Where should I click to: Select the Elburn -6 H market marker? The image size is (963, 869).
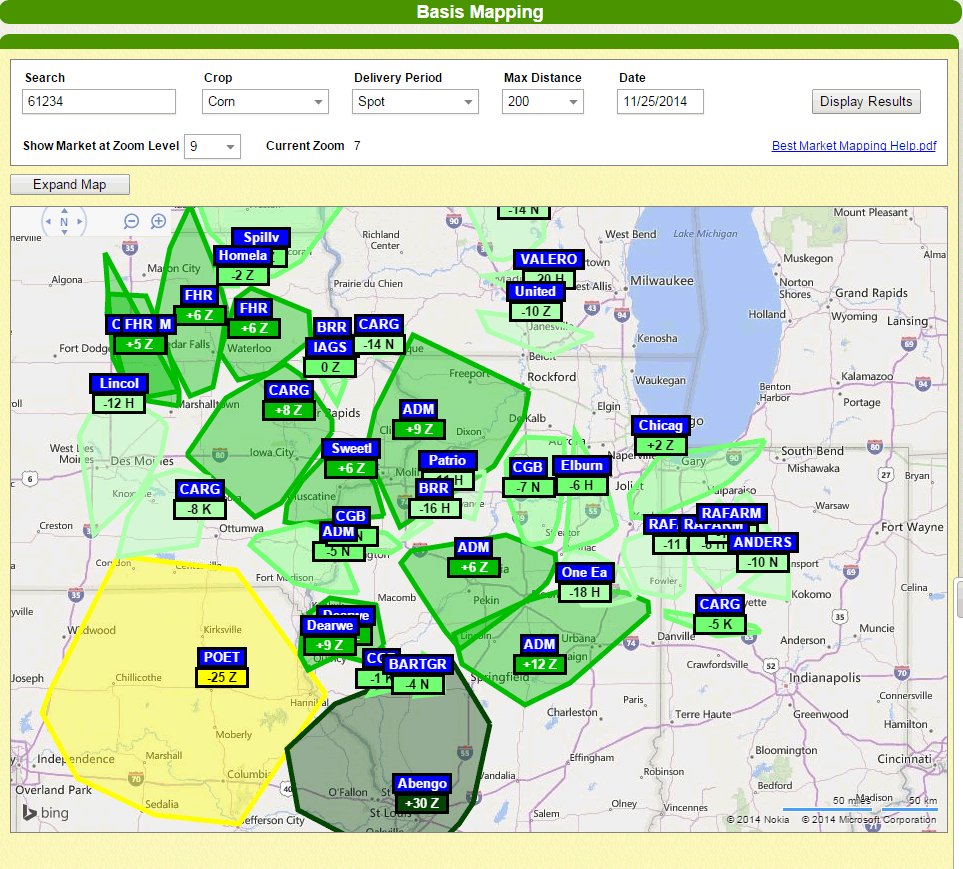tap(582, 475)
